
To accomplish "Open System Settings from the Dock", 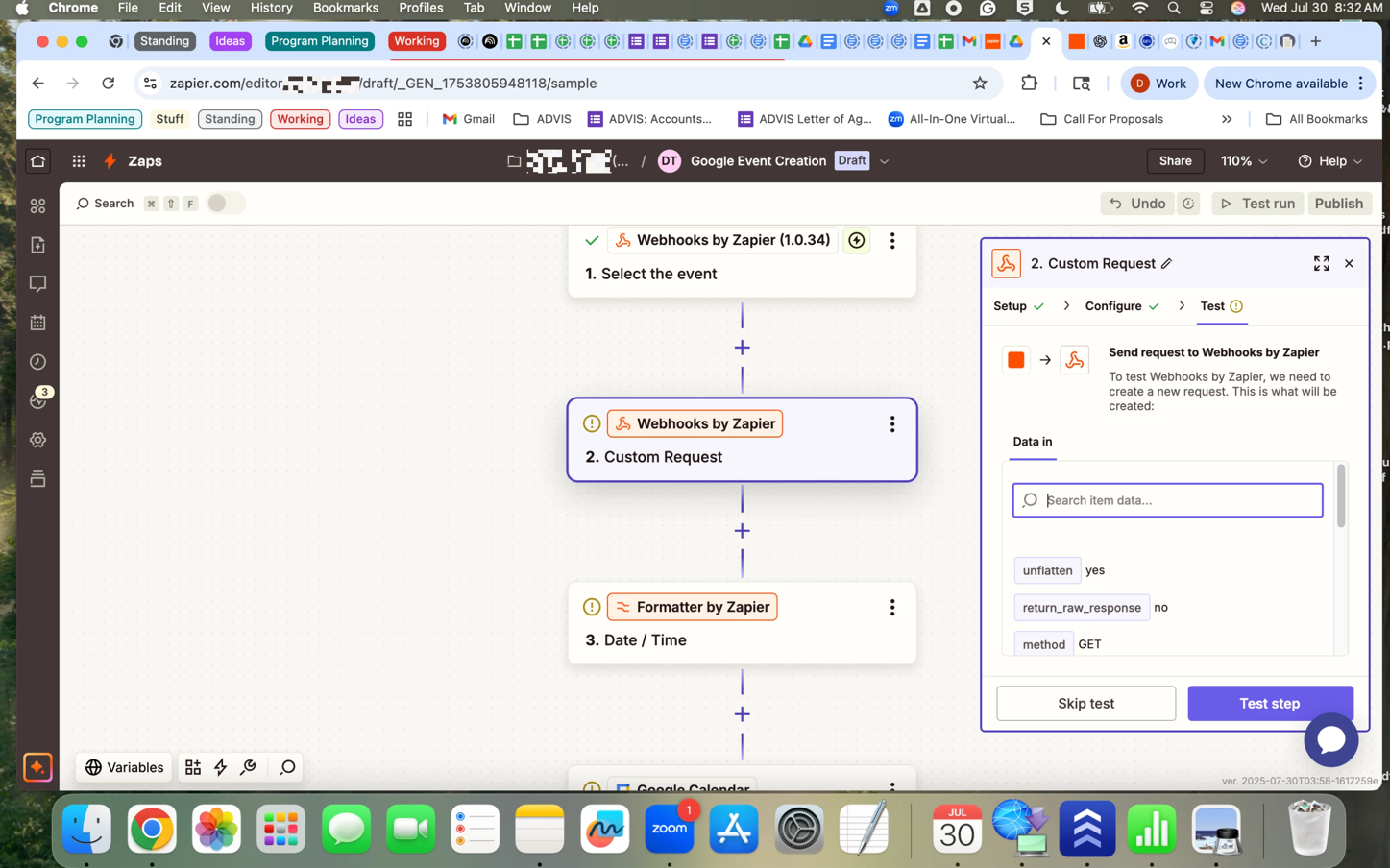I will [798, 828].
